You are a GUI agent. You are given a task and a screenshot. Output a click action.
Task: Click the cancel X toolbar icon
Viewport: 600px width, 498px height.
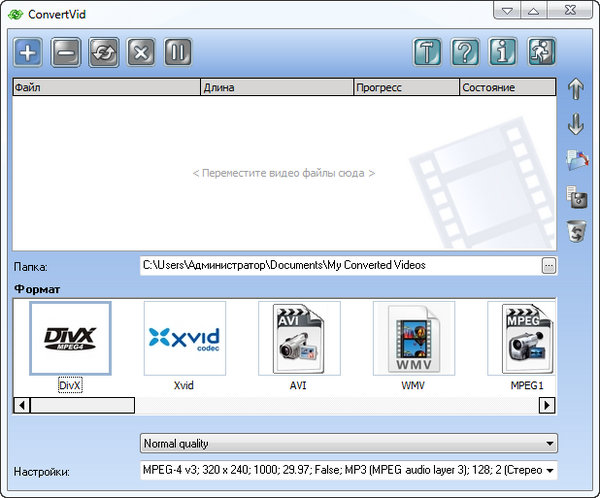[x=141, y=54]
